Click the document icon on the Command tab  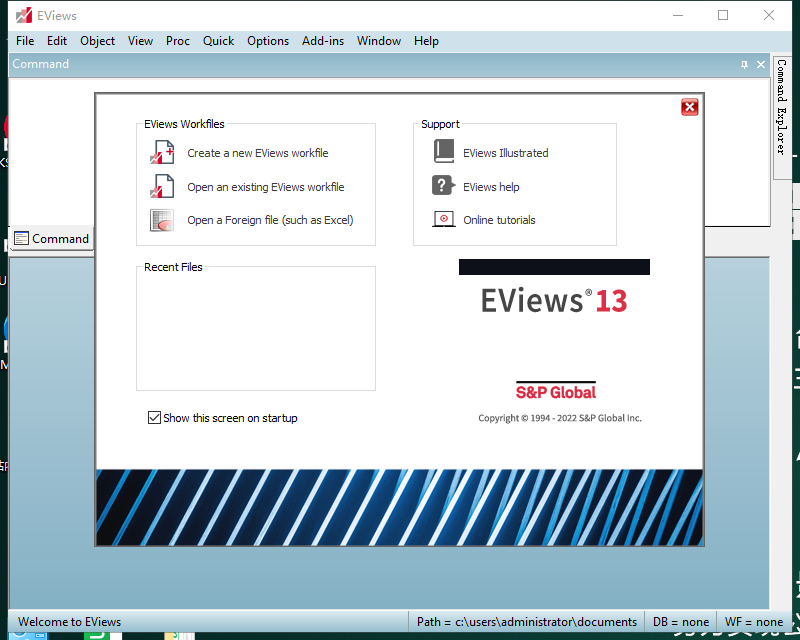tap(20, 238)
